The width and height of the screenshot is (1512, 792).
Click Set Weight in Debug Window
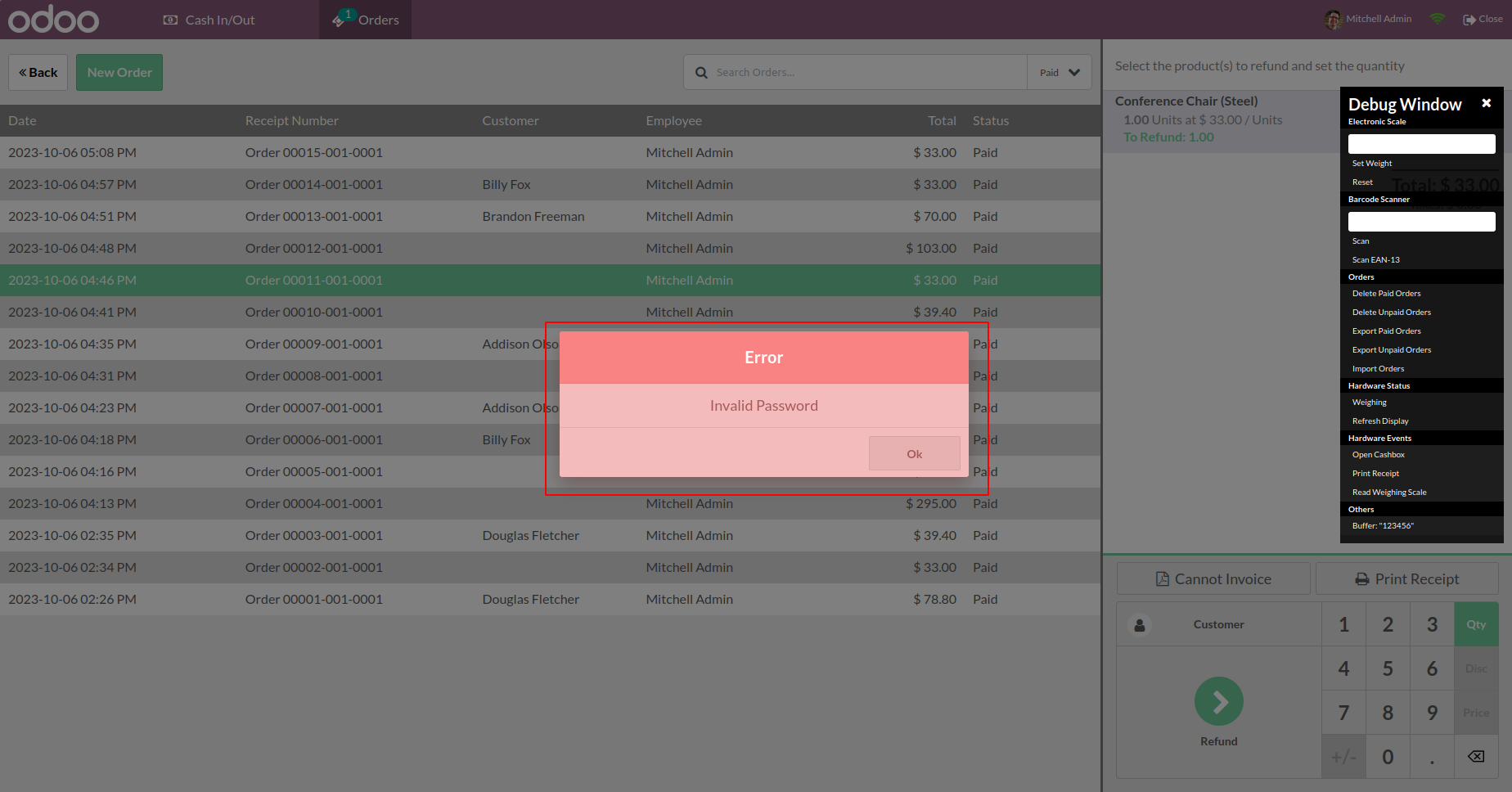point(1372,164)
